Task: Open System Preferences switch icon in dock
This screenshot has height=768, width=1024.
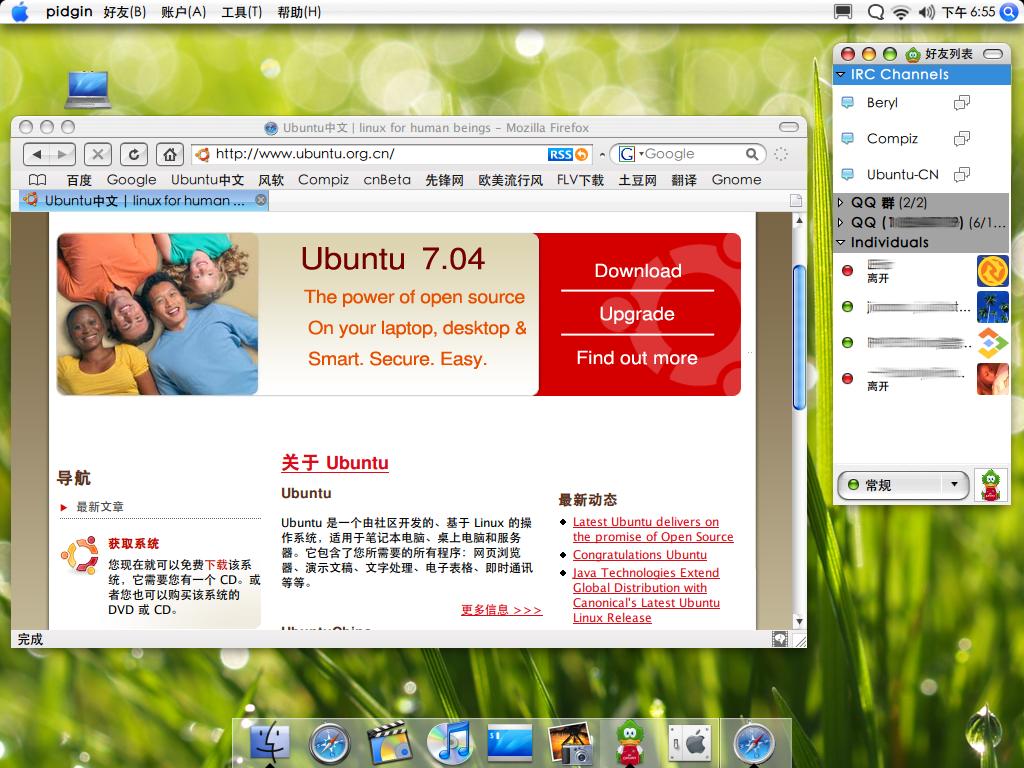Action: (x=690, y=743)
